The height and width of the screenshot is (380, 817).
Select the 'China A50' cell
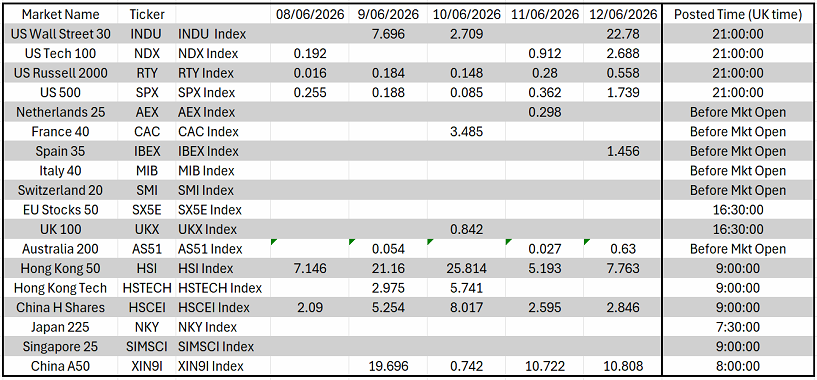pyautogui.click(x=60, y=366)
